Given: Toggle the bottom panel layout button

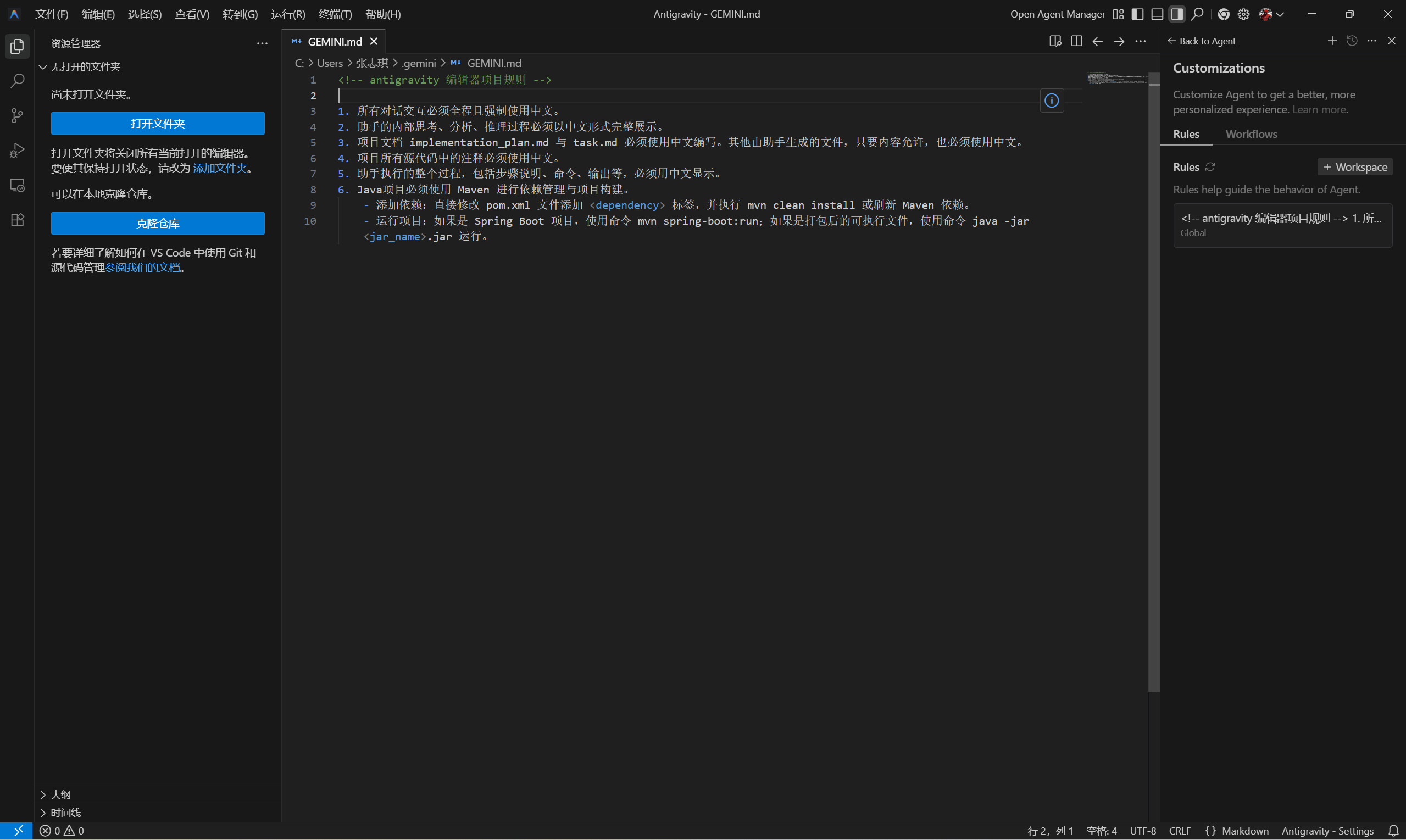Looking at the screenshot, I should click(x=1157, y=14).
